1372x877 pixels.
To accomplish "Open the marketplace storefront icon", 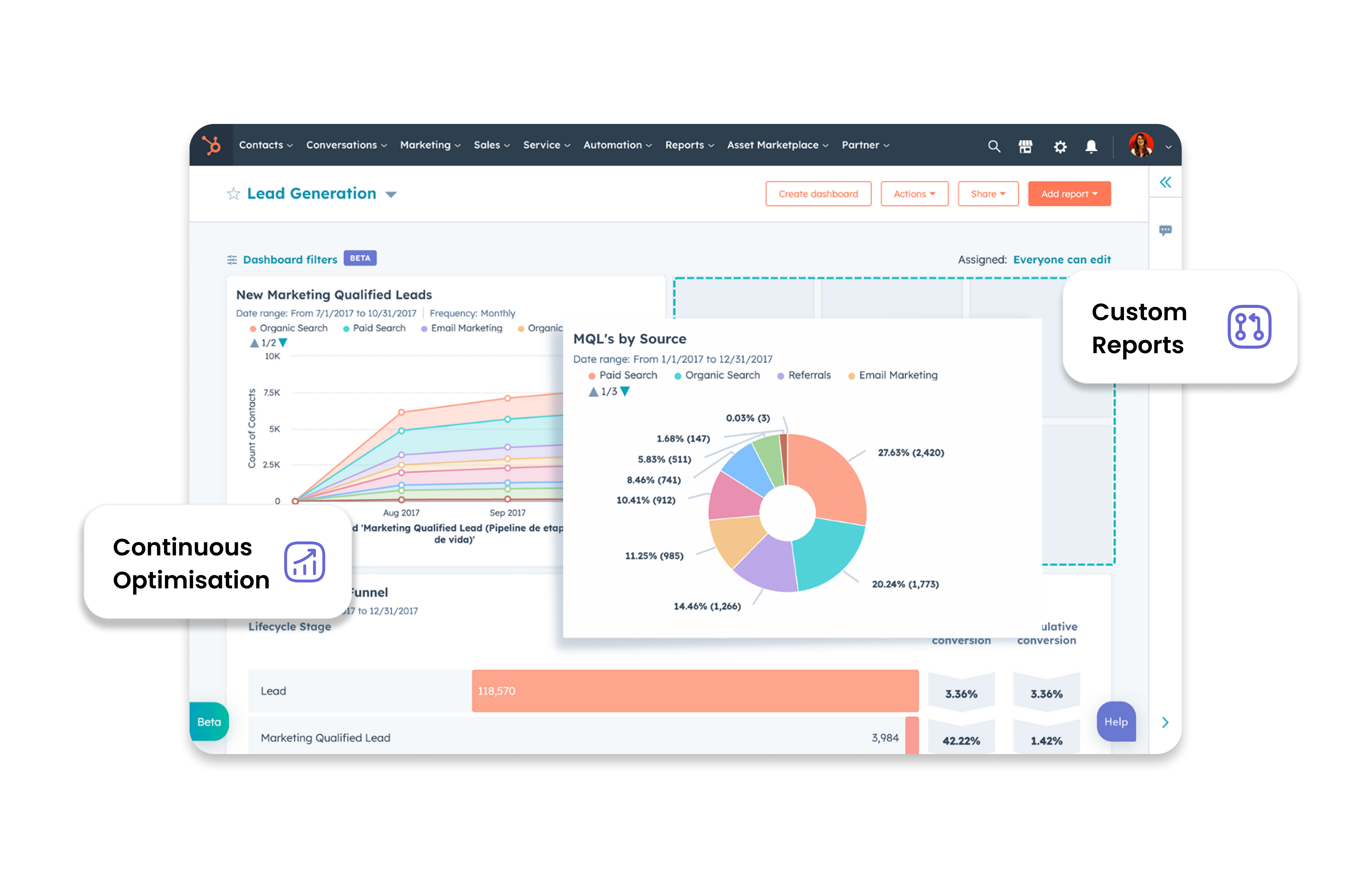I will [x=1025, y=147].
